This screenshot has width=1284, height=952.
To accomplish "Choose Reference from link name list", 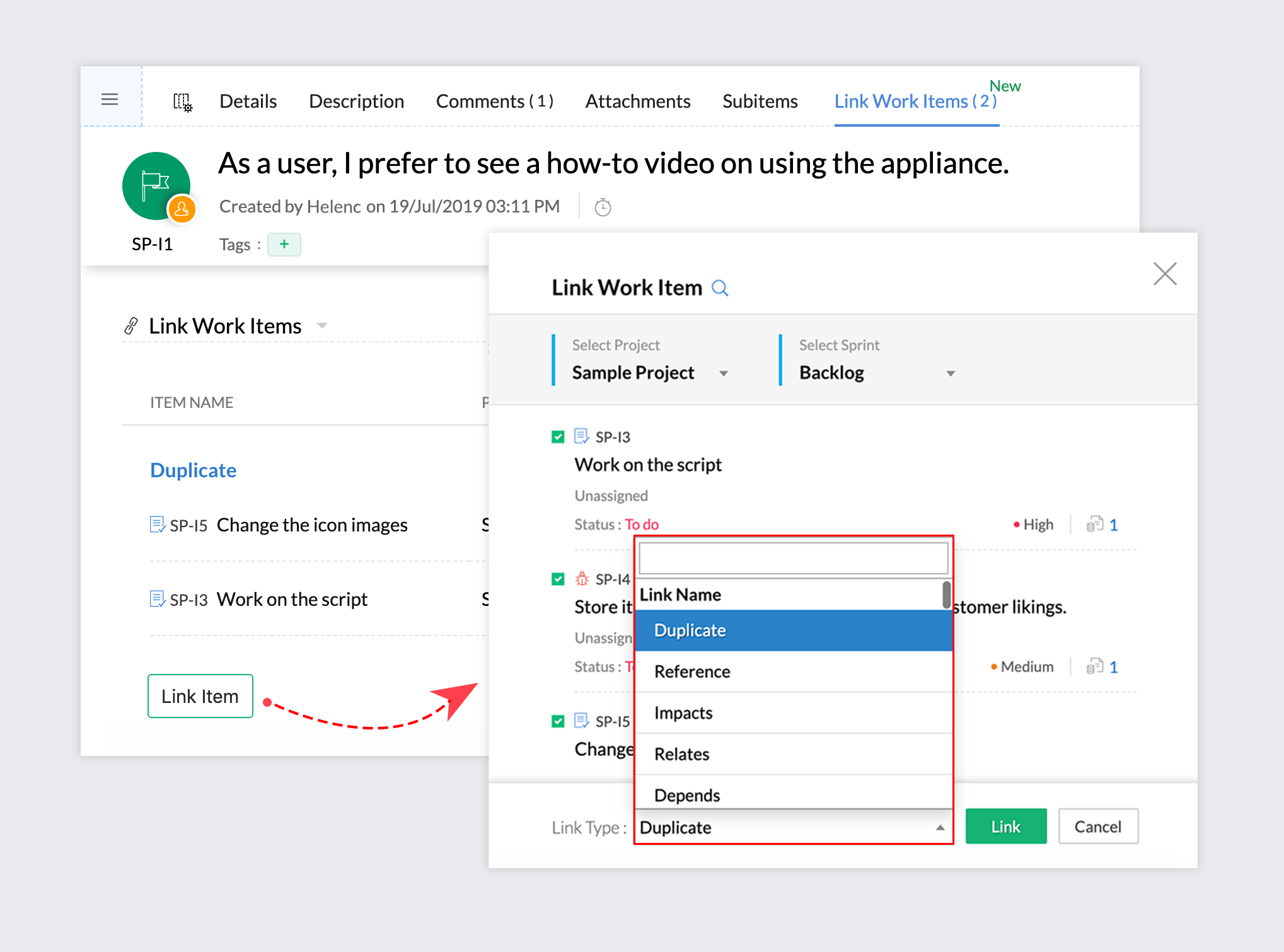I will coord(692,671).
